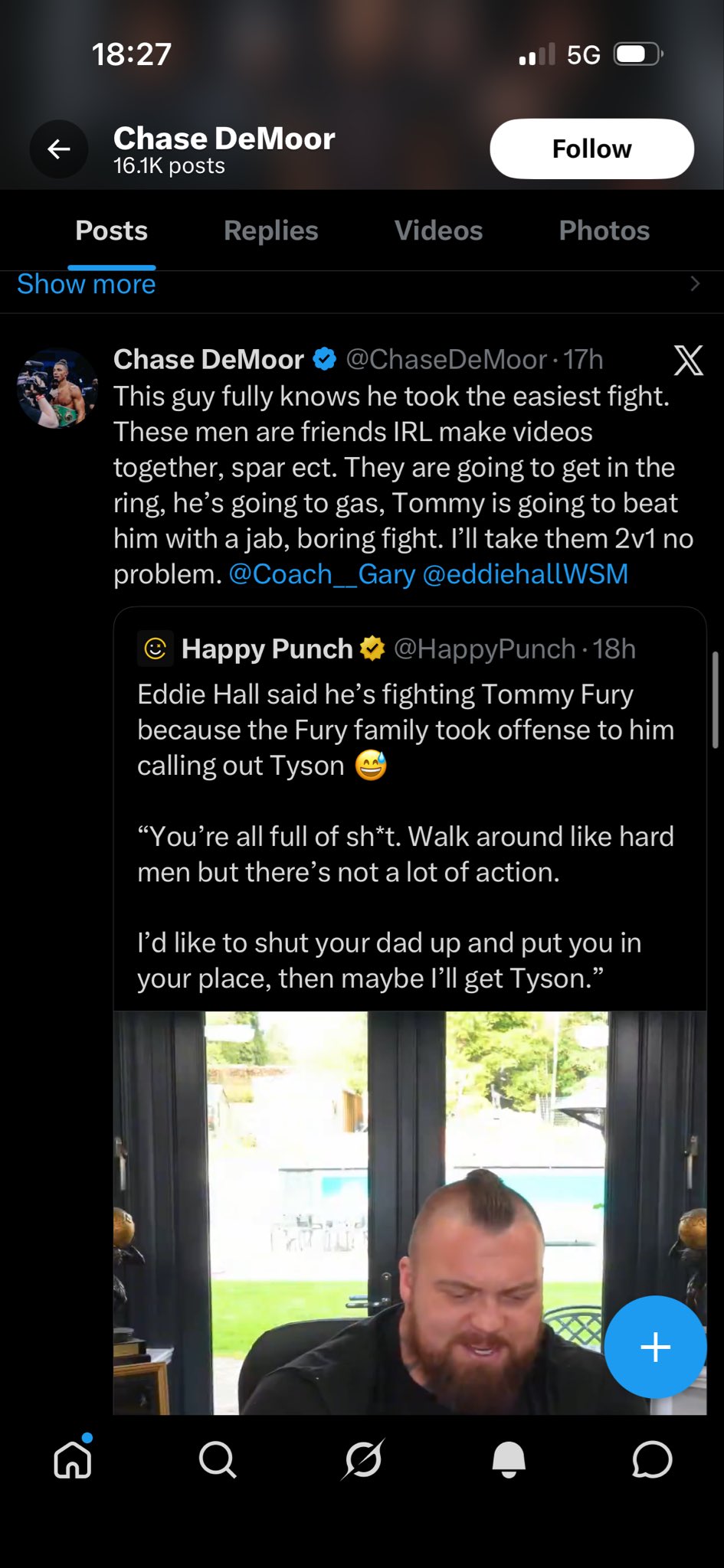
Task: Select the Photos tab
Action: (604, 230)
